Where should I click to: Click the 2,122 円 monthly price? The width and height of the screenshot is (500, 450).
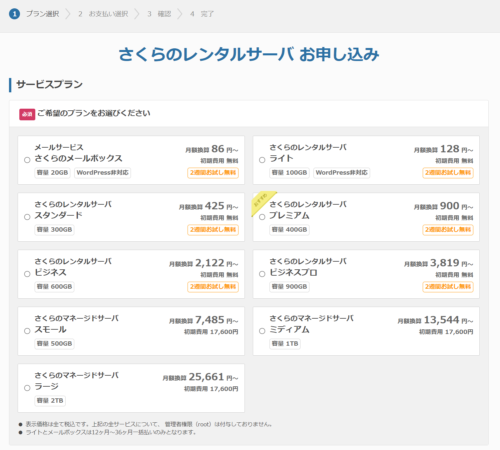204,263
